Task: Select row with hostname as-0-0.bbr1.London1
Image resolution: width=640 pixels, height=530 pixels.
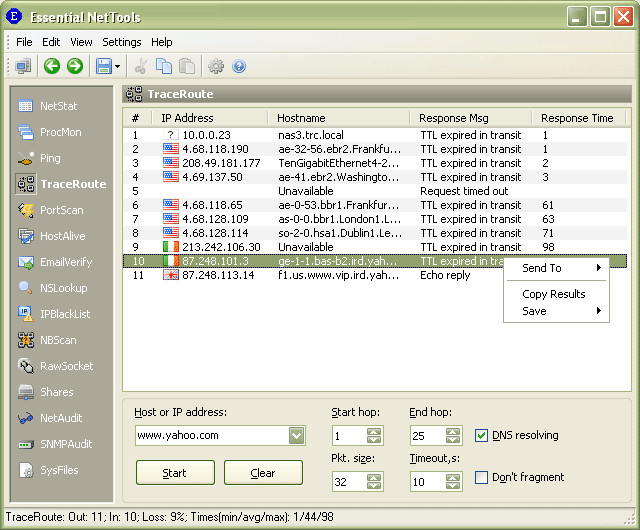Action: coord(375,219)
